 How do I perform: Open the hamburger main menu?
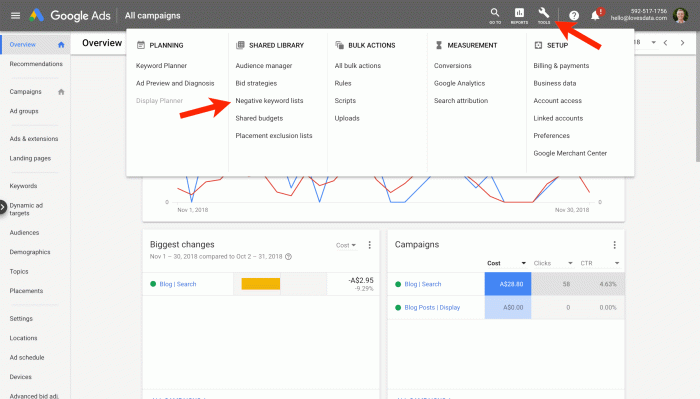[x=16, y=16]
